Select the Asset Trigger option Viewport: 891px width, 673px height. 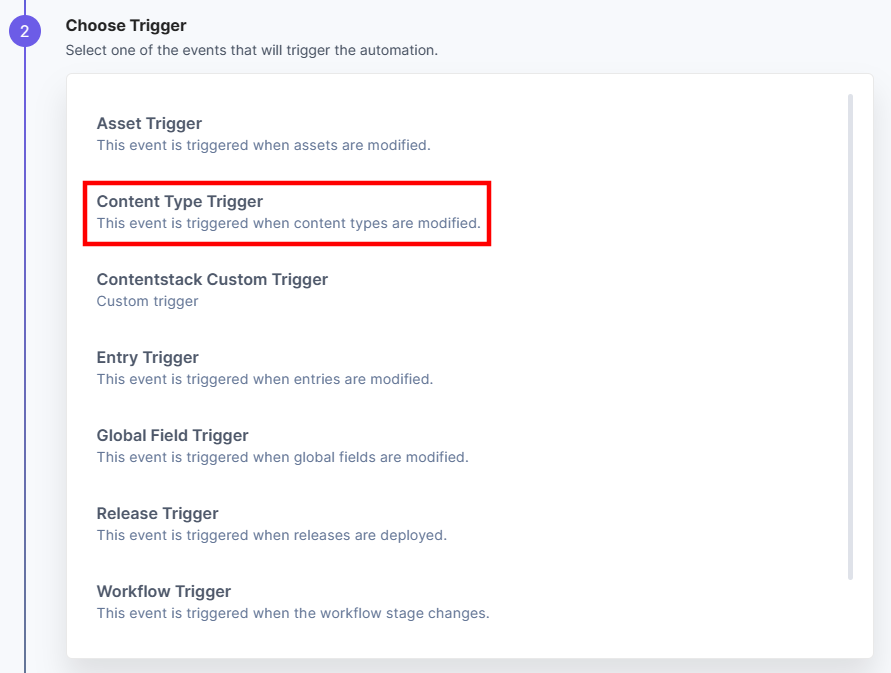tap(263, 134)
